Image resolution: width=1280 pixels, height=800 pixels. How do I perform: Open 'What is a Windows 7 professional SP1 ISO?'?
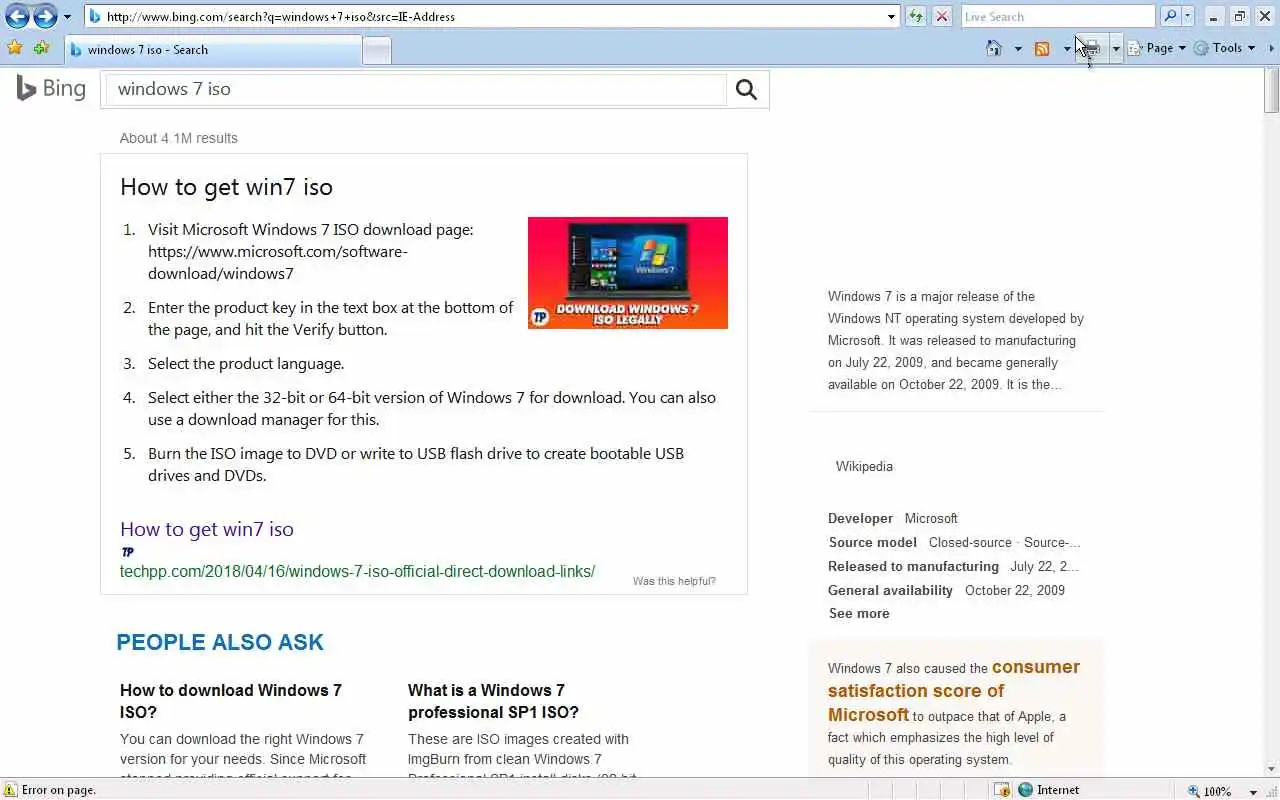pos(493,701)
